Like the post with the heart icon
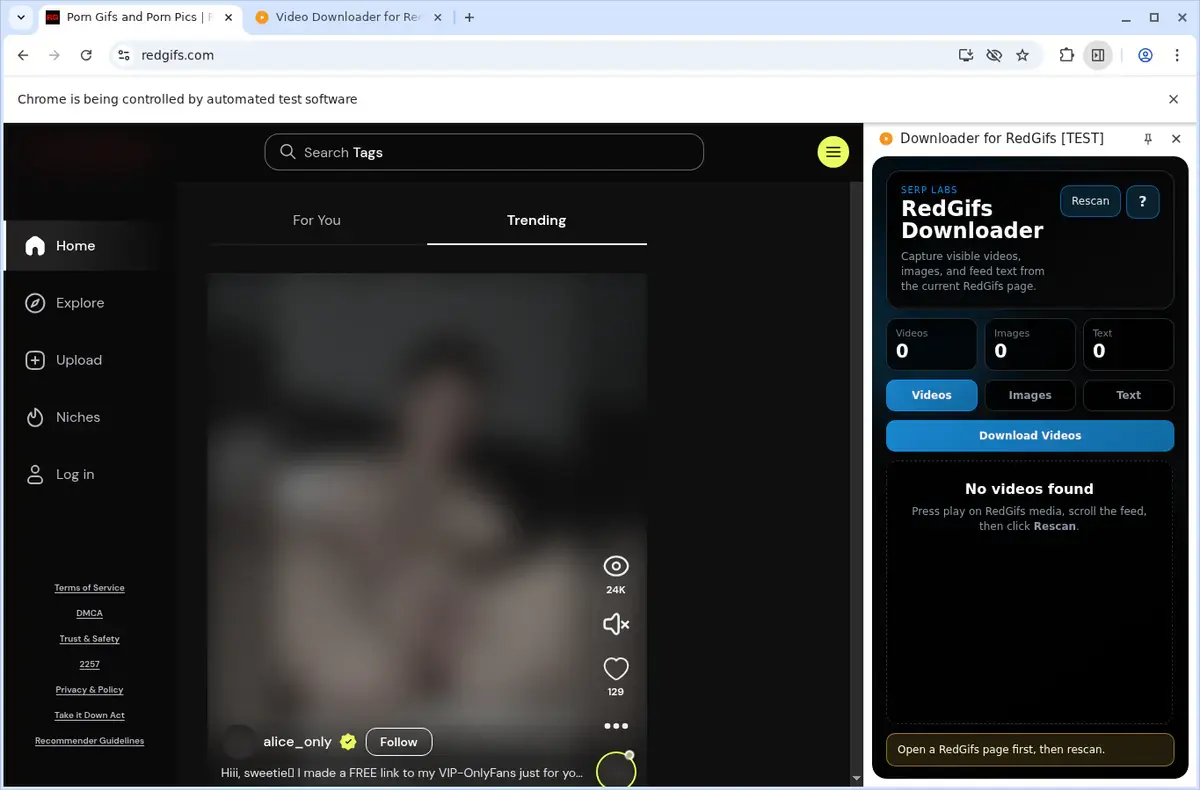The width and height of the screenshot is (1200, 790). point(616,668)
